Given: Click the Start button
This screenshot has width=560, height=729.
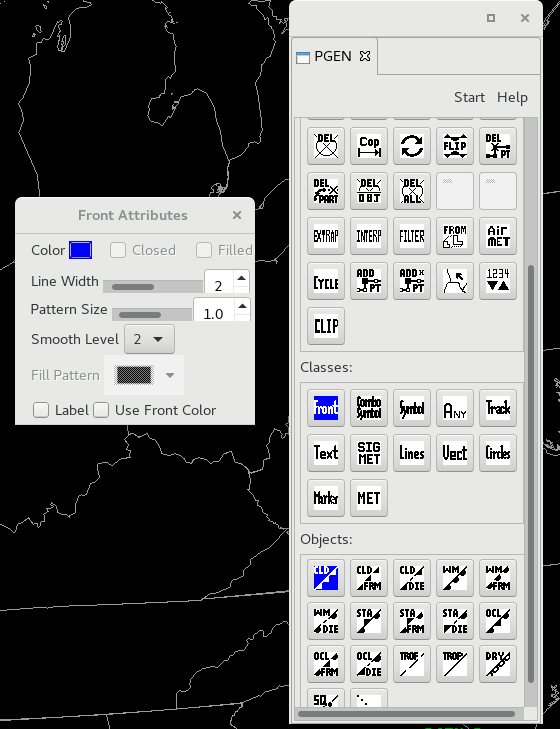Looking at the screenshot, I should [x=469, y=97].
